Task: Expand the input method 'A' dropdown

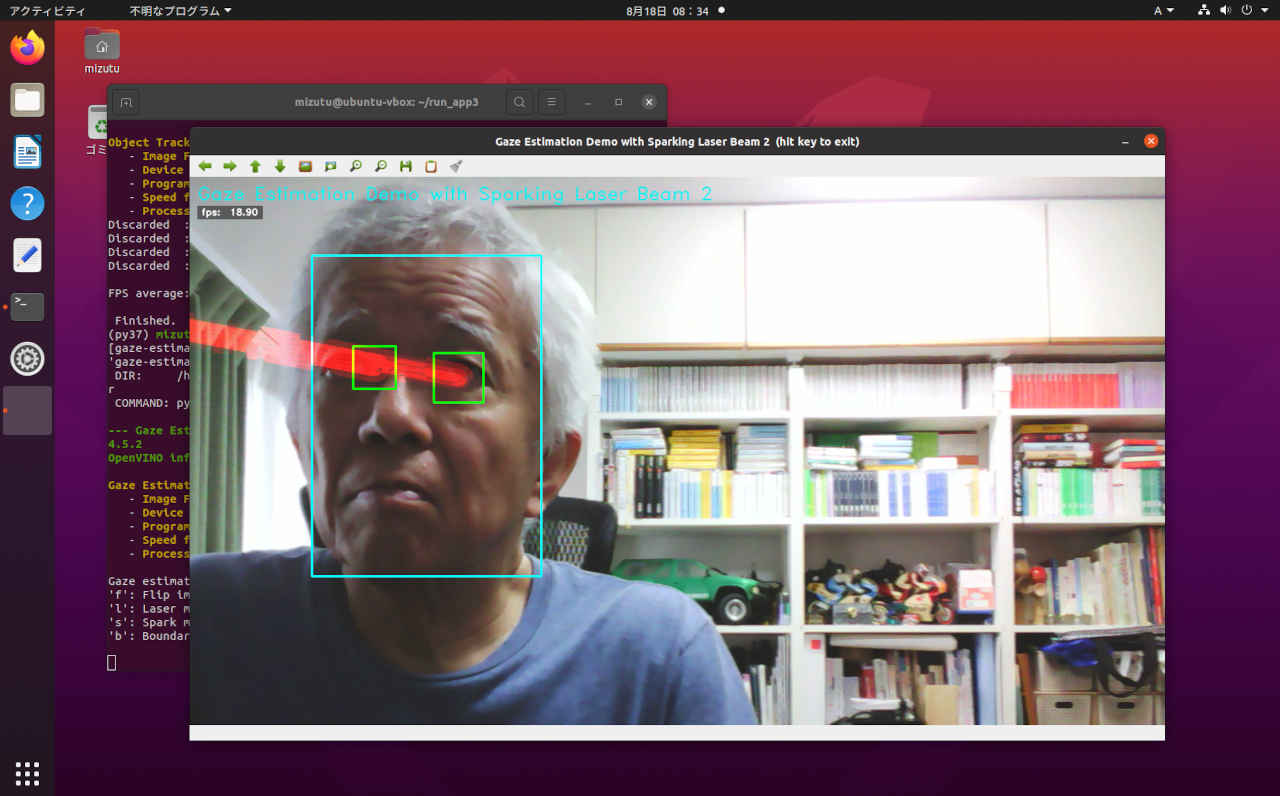Action: (x=1164, y=10)
